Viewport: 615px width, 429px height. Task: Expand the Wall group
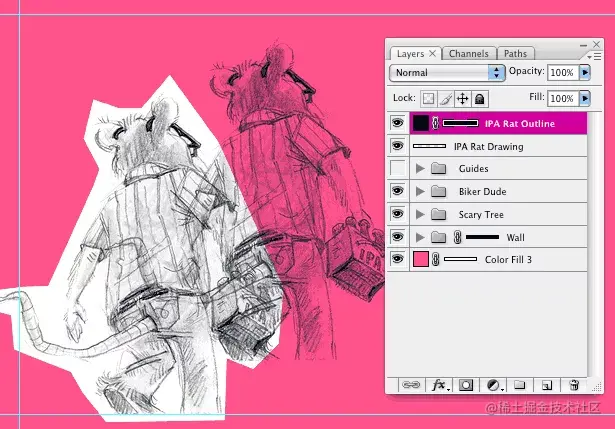pyautogui.click(x=420, y=237)
